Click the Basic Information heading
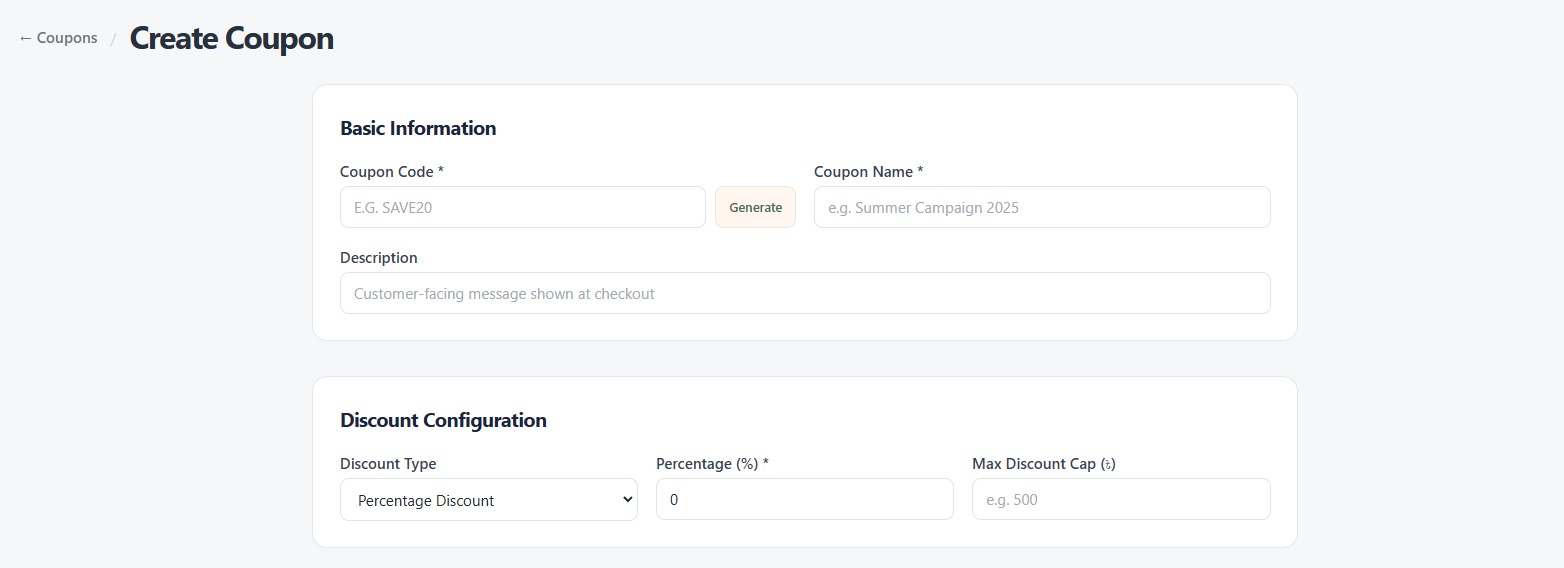This screenshot has height=568, width=1564. point(418,128)
